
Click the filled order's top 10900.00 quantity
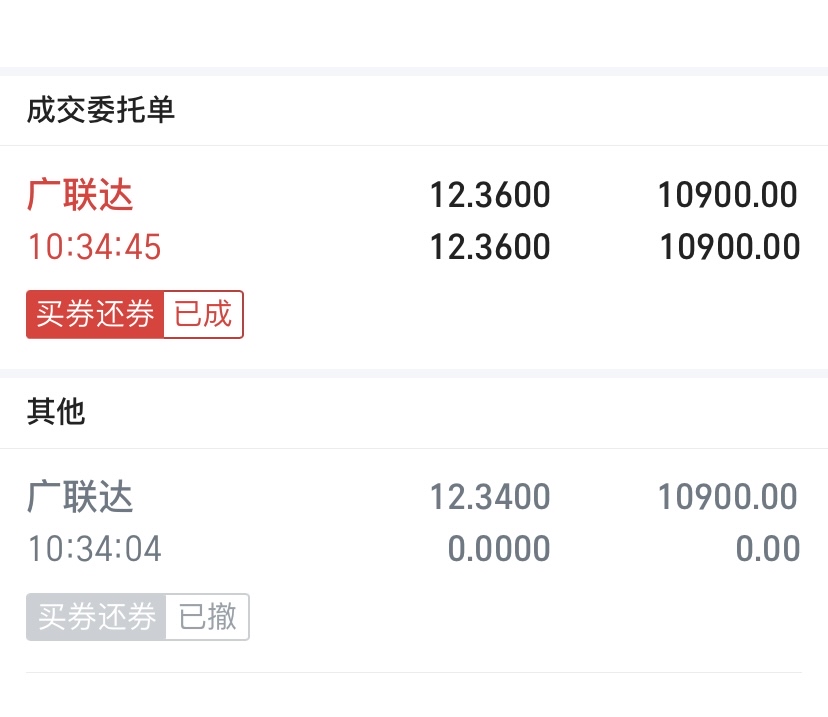click(x=727, y=195)
